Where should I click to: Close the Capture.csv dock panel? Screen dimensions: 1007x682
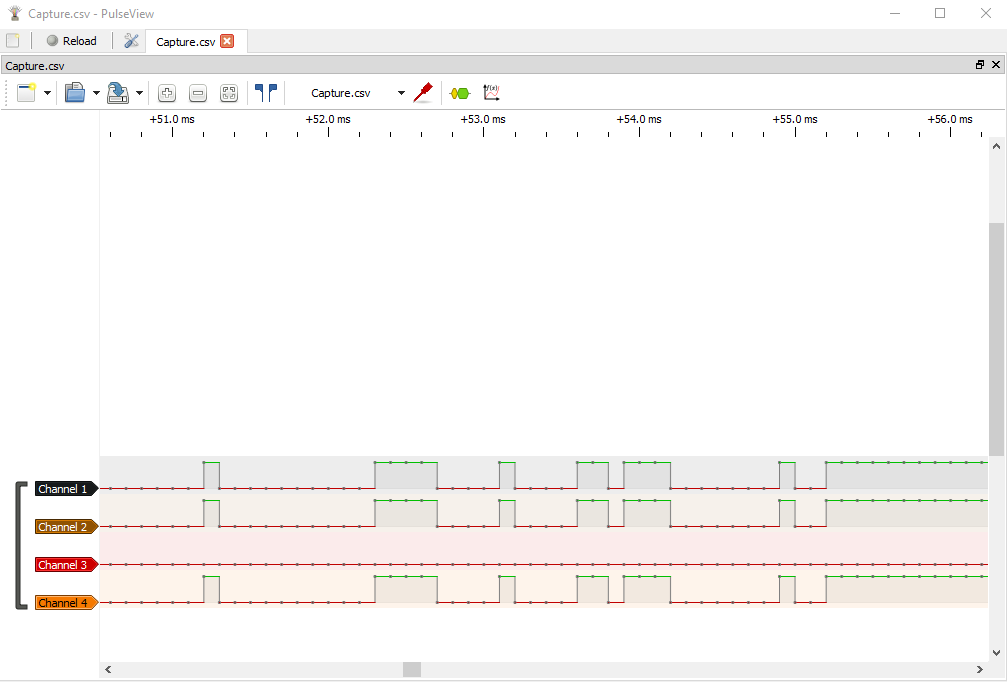[x=996, y=65]
